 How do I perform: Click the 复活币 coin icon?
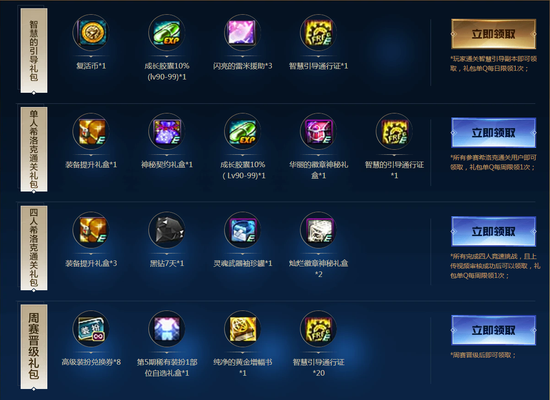91,33
